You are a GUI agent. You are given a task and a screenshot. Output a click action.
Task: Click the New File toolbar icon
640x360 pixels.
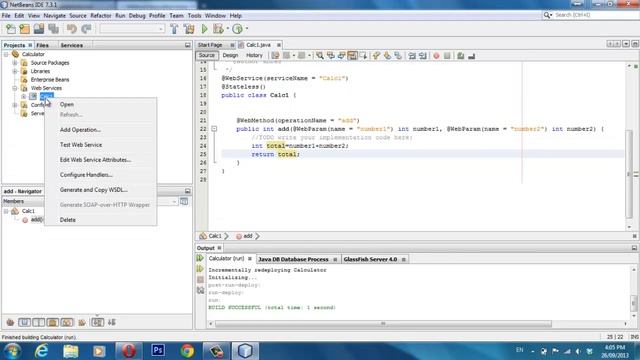pyautogui.click(x=11, y=29)
